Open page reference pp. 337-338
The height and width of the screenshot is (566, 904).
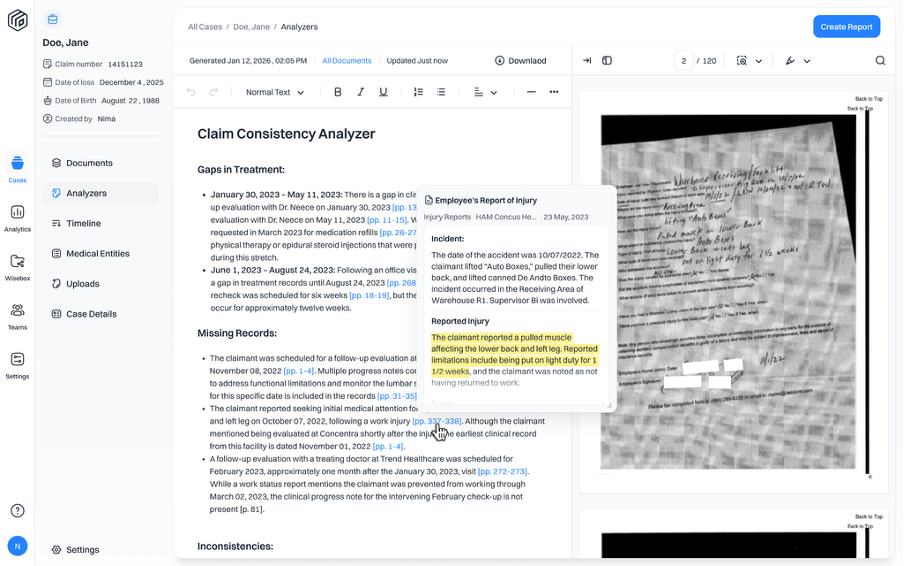[436, 421]
